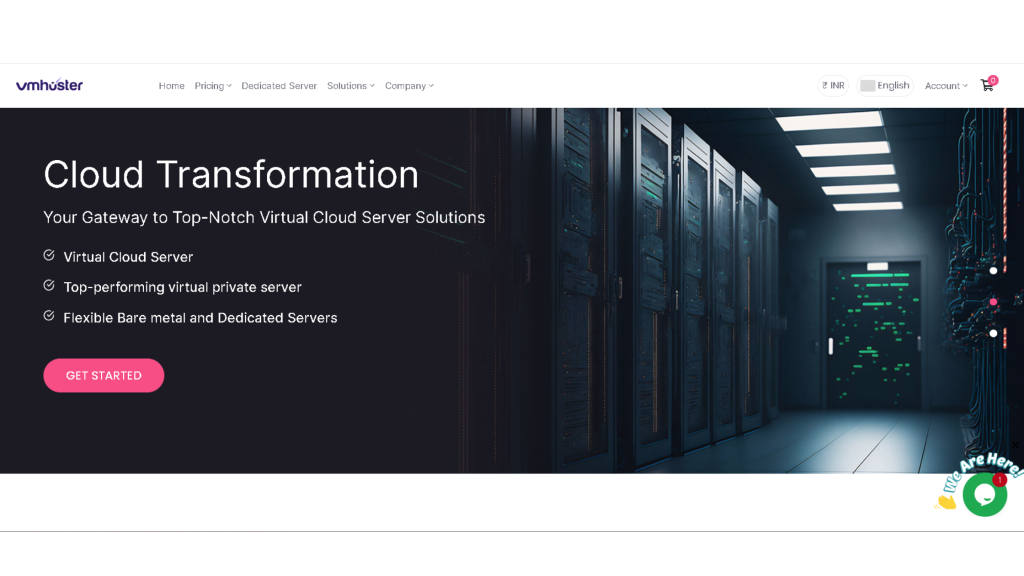Viewport: 1024px width, 576px height.
Task: Click the checkmark beside Flexible Bare metal
Action: (49, 316)
